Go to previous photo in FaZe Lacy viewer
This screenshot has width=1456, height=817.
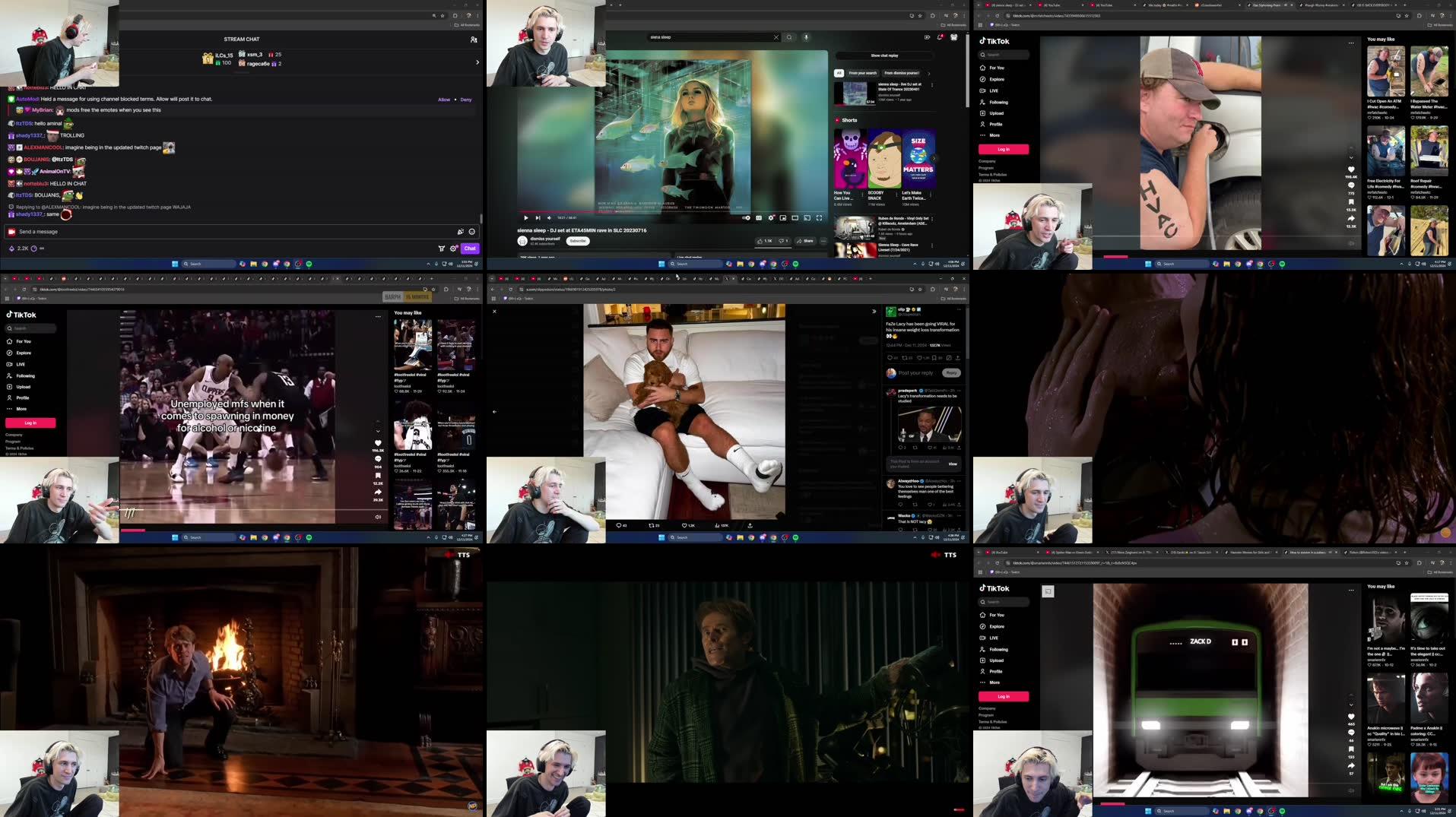494,412
